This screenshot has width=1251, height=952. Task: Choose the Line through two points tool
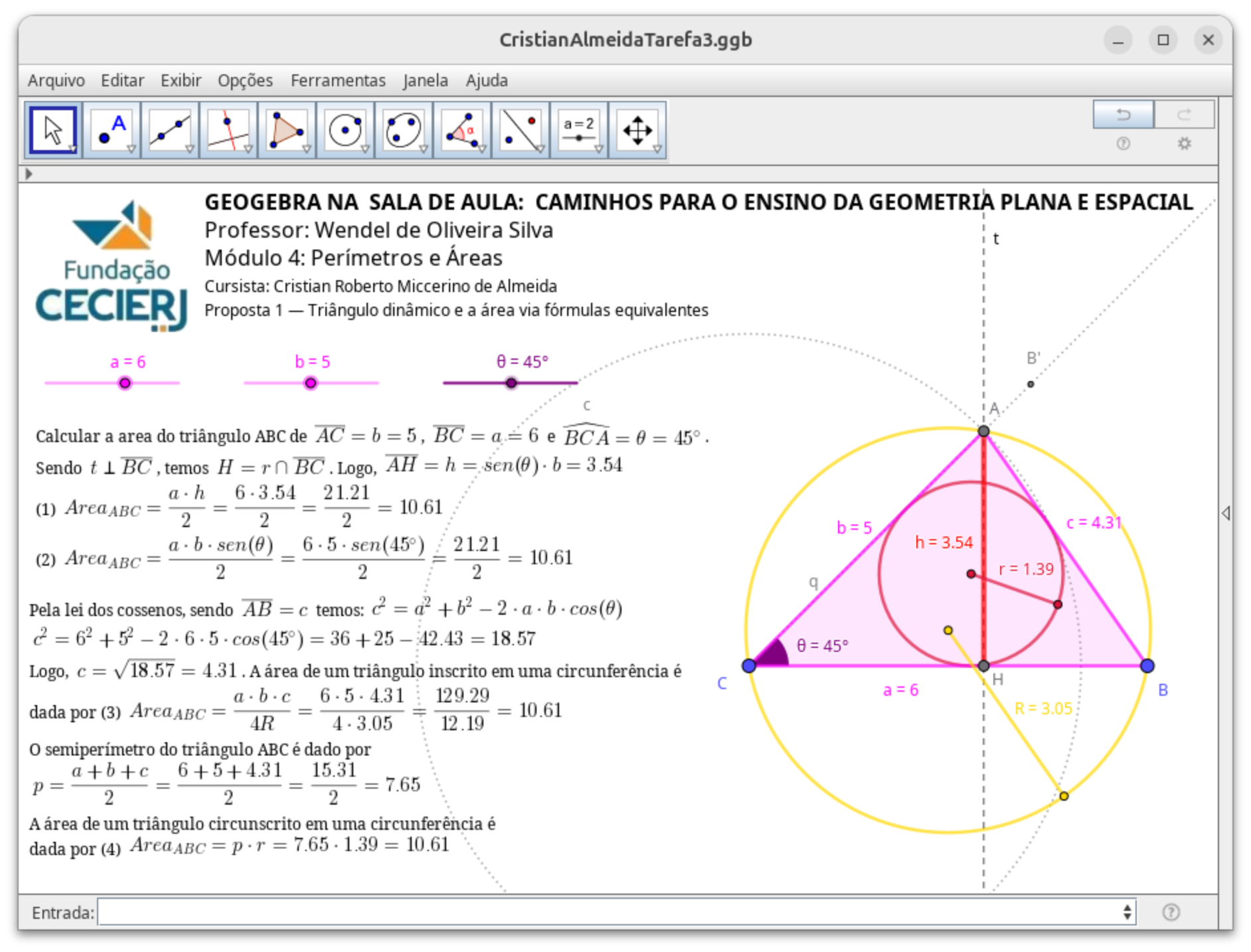pyautogui.click(x=170, y=130)
